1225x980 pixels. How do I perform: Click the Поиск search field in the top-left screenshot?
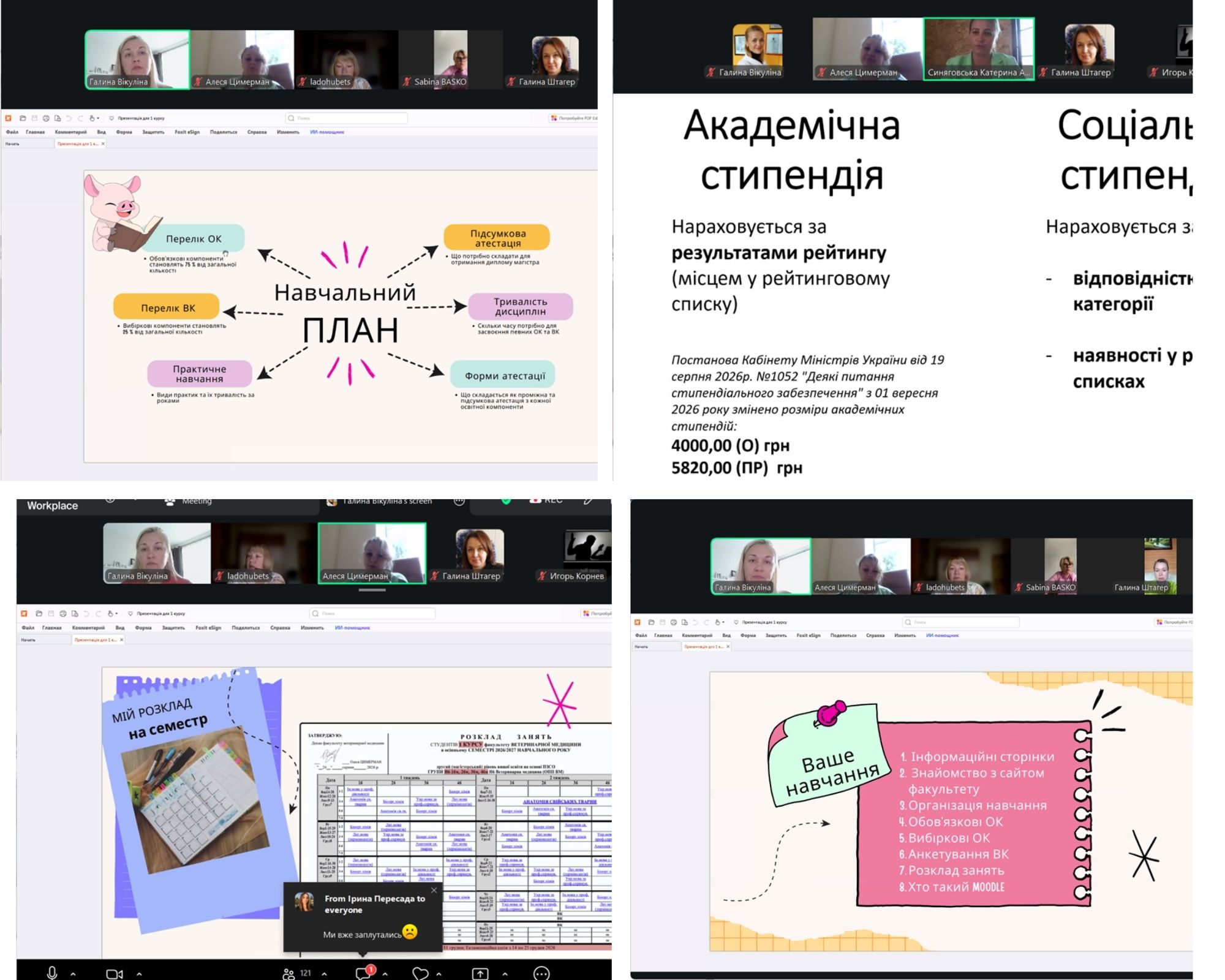click(347, 118)
